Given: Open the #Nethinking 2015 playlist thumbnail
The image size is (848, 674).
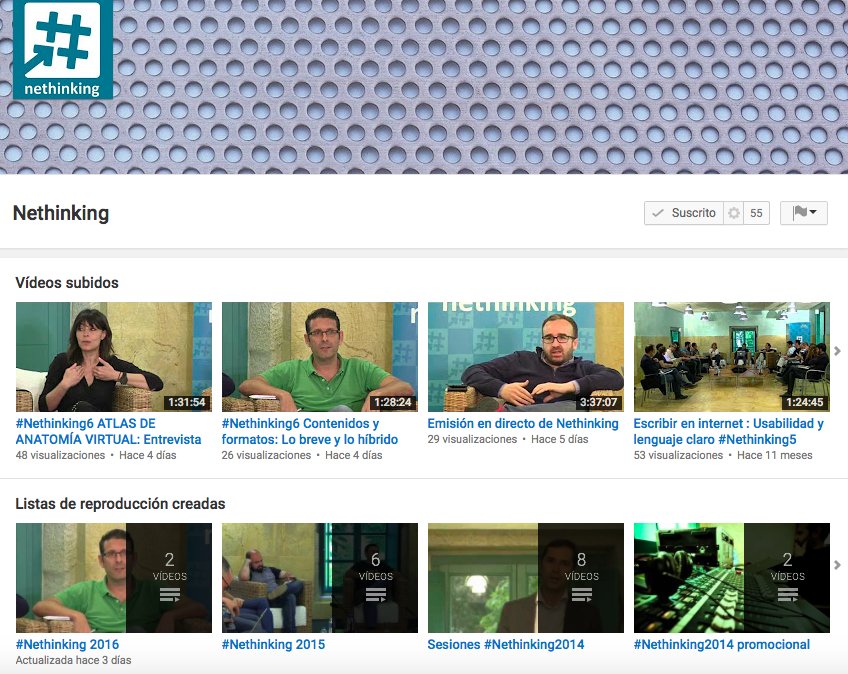Looking at the screenshot, I should coord(320,578).
